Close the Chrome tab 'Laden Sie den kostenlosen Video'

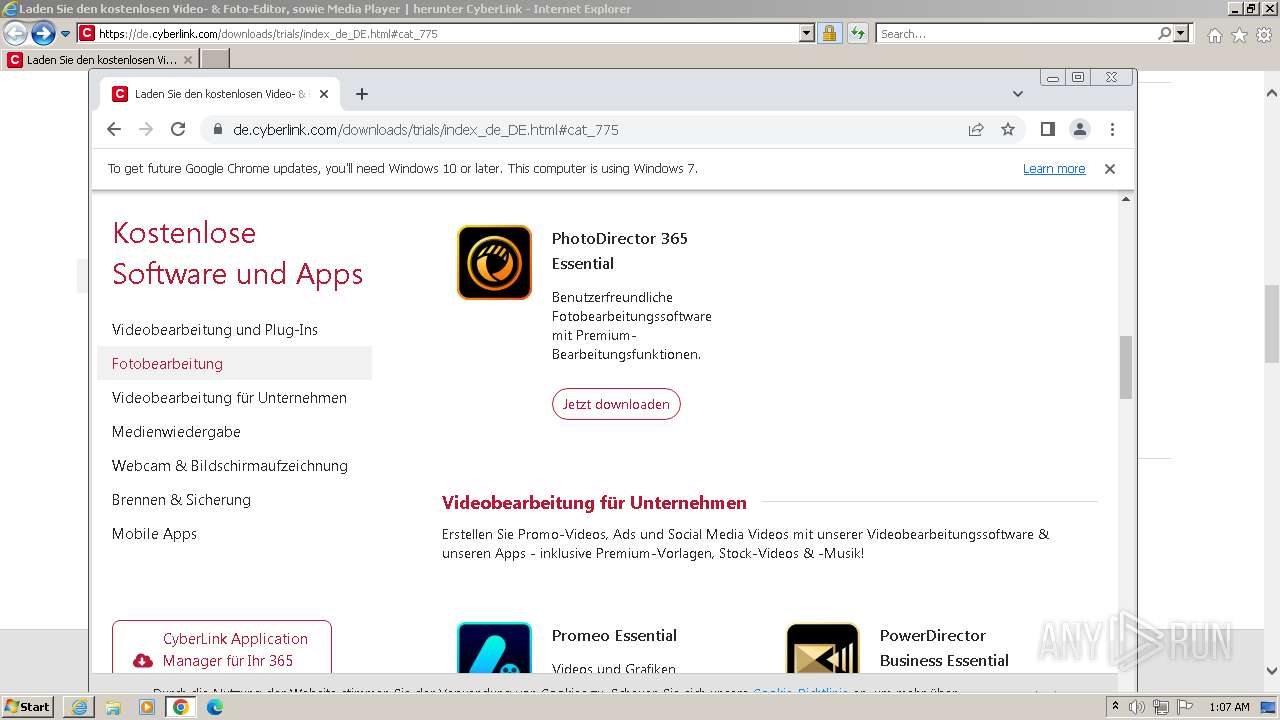[324, 94]
